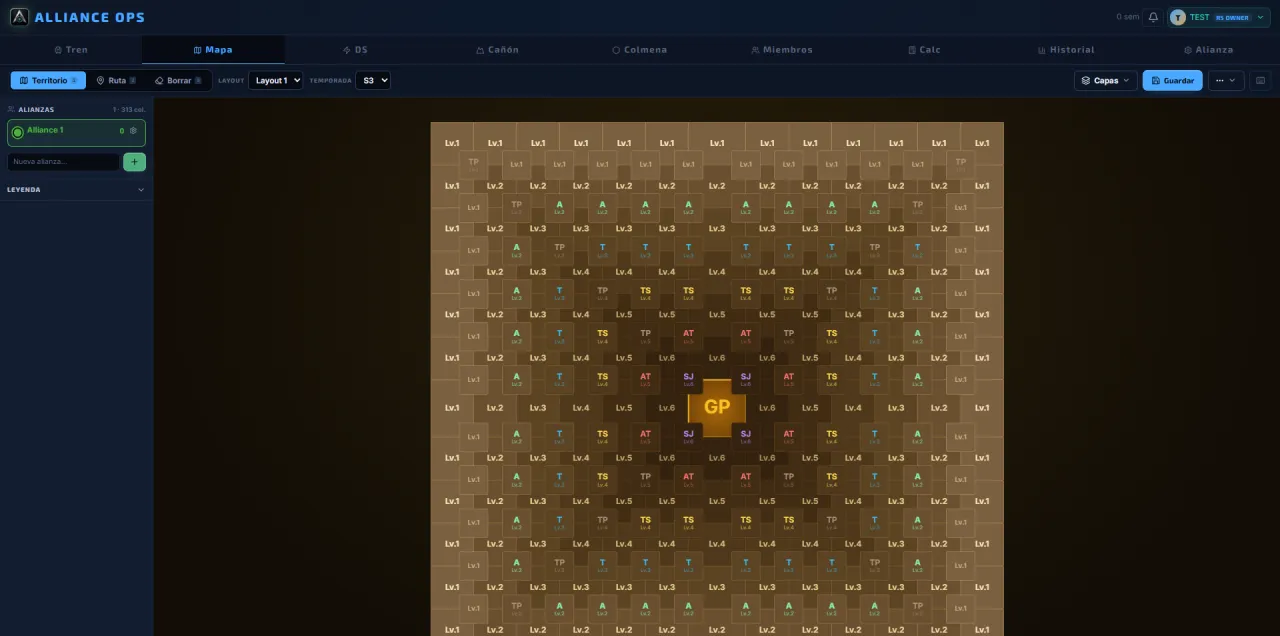Open the more options ellipsis menu

[x=1226, y=80]
